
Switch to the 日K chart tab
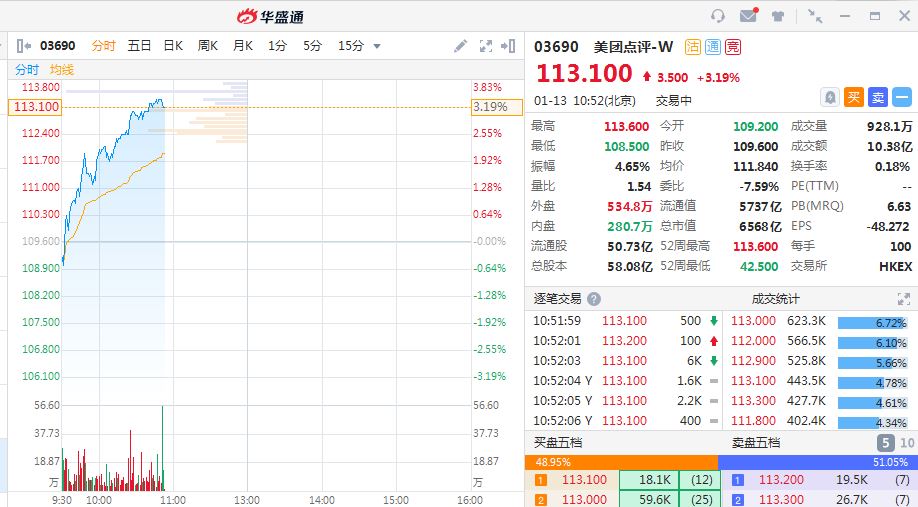[173, 46]
